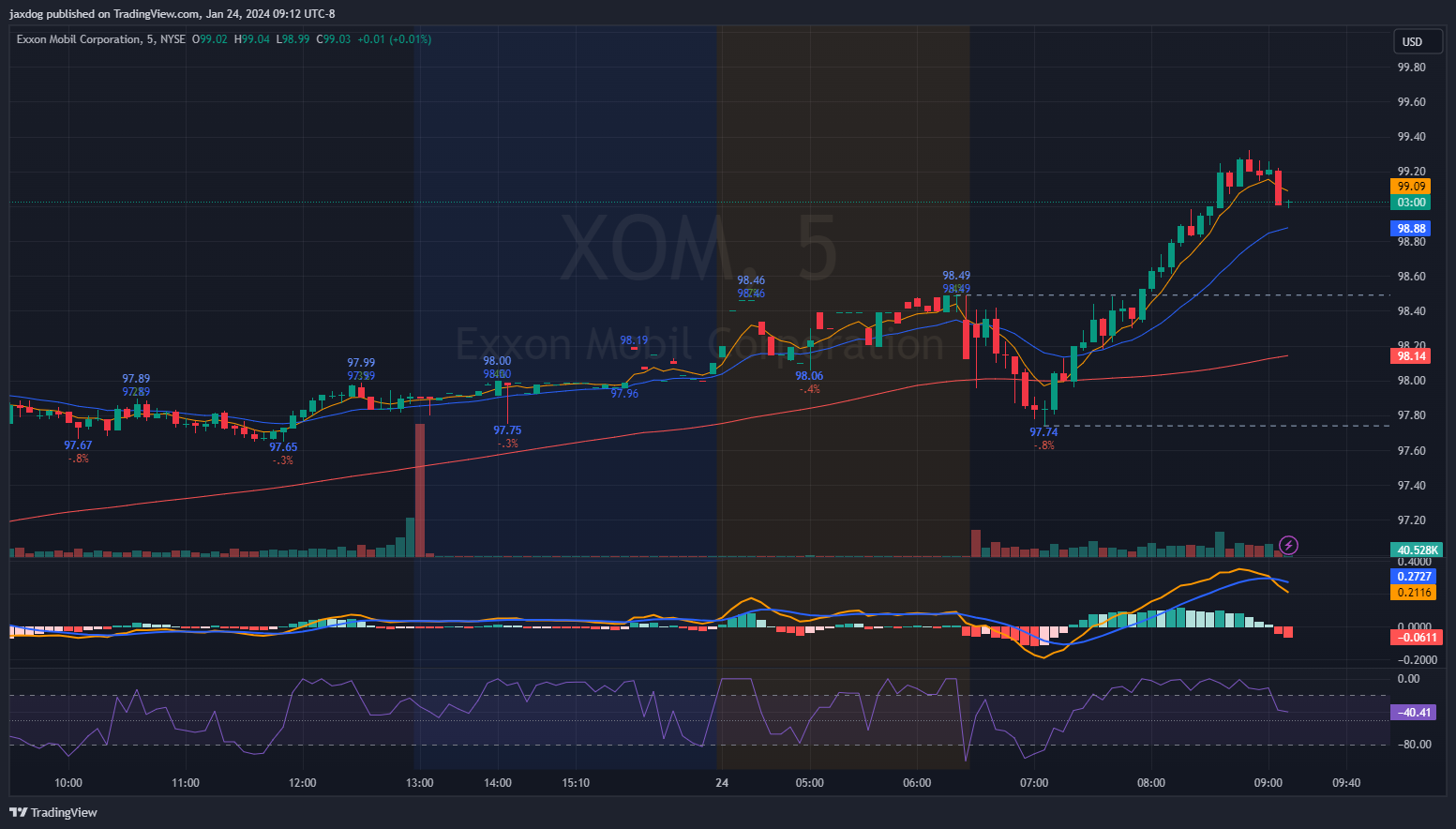Click the 97.65 pivot low label
The width and height of the screenshot is (1456, 829).
(283, 447)
